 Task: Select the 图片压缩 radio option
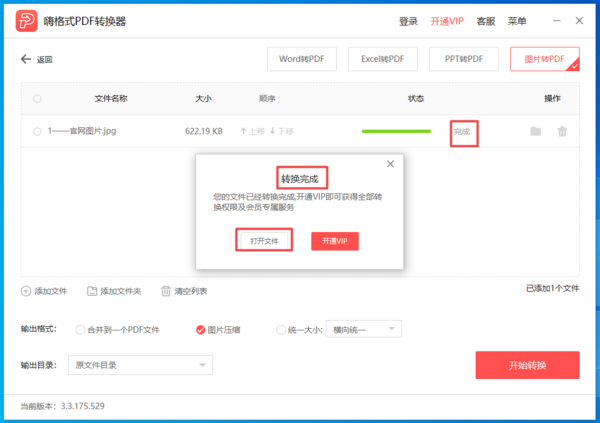tap(201, 329)
